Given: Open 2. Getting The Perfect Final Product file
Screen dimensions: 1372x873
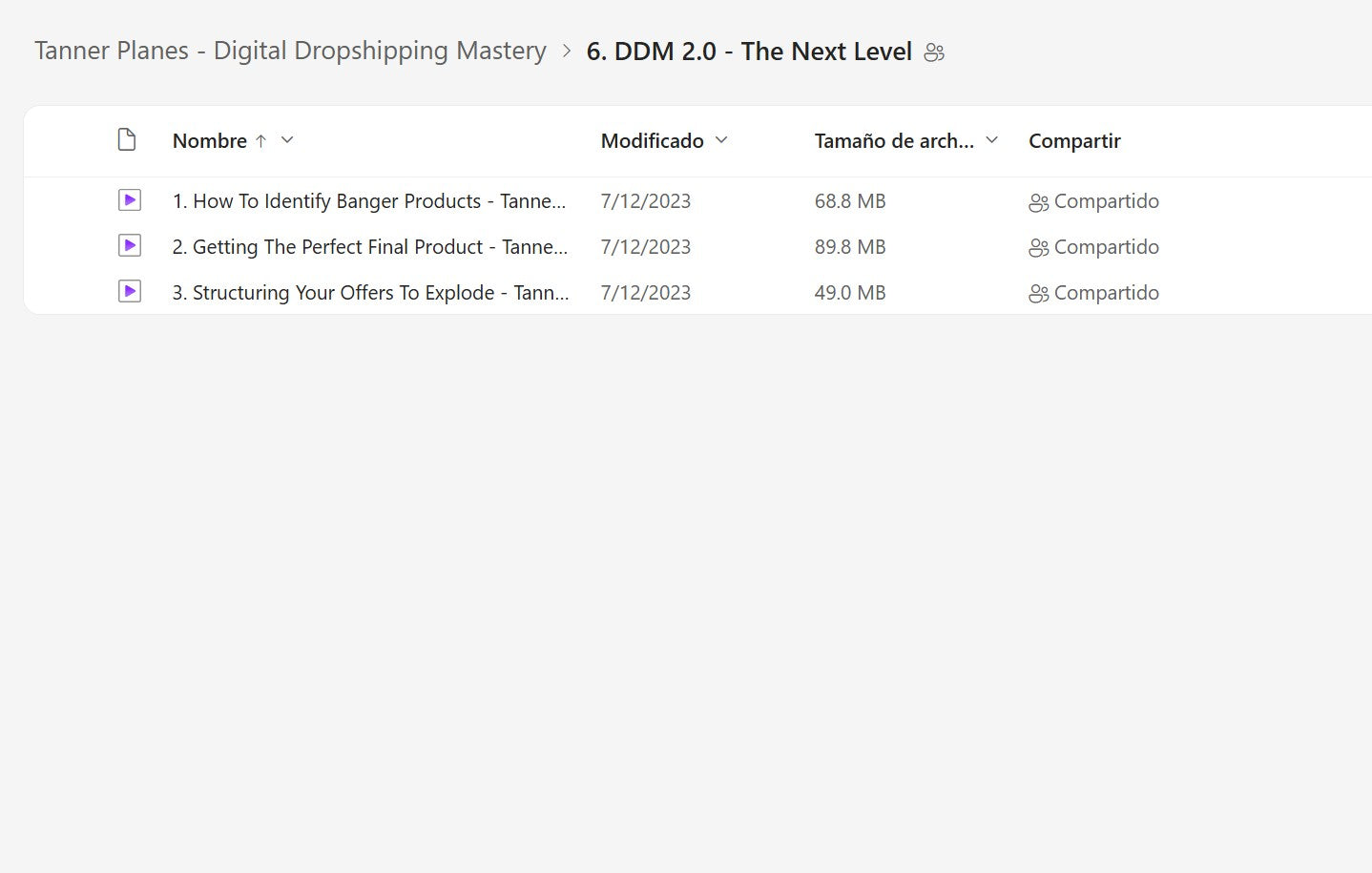Looking at the screenshot, I should (369, 247).
